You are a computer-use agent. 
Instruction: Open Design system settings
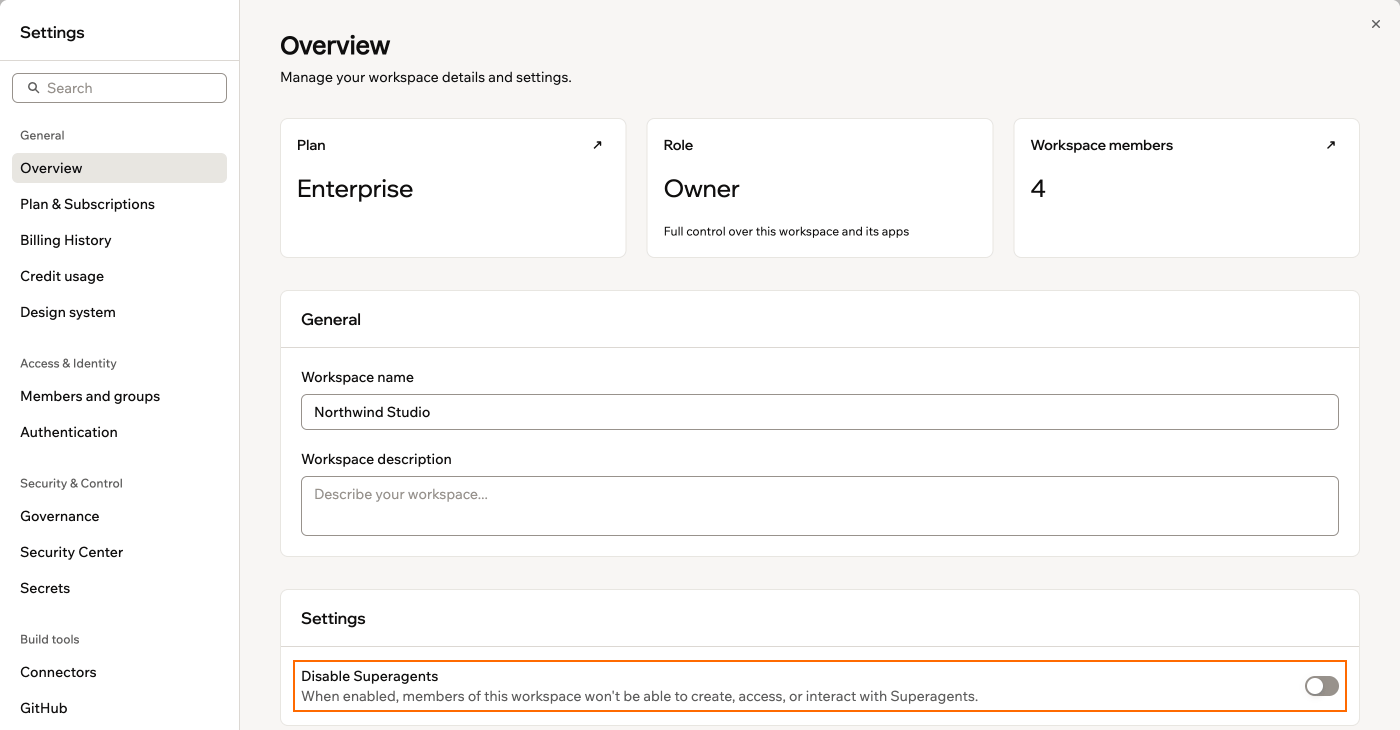click(119, 312)
